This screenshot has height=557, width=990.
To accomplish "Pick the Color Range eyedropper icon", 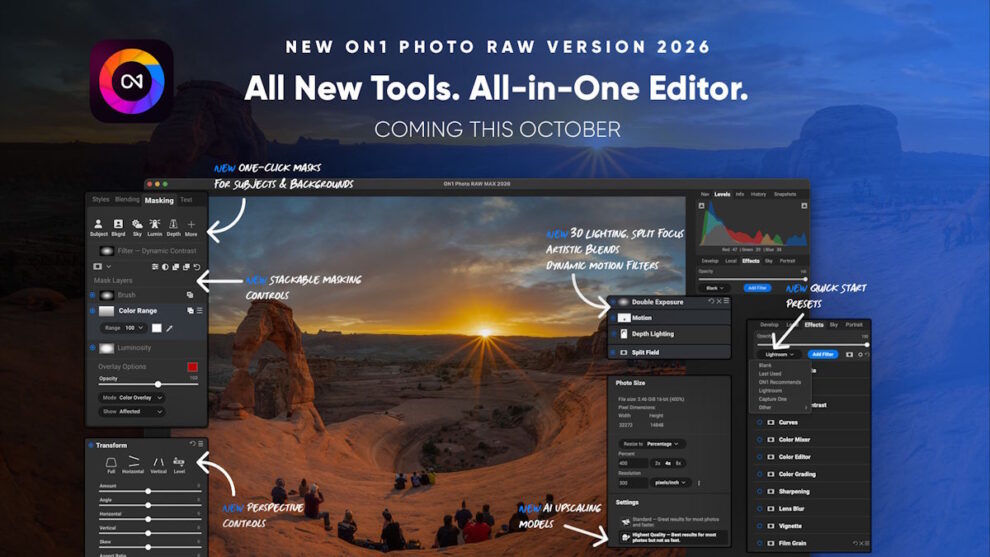I will tap(170, 328).
